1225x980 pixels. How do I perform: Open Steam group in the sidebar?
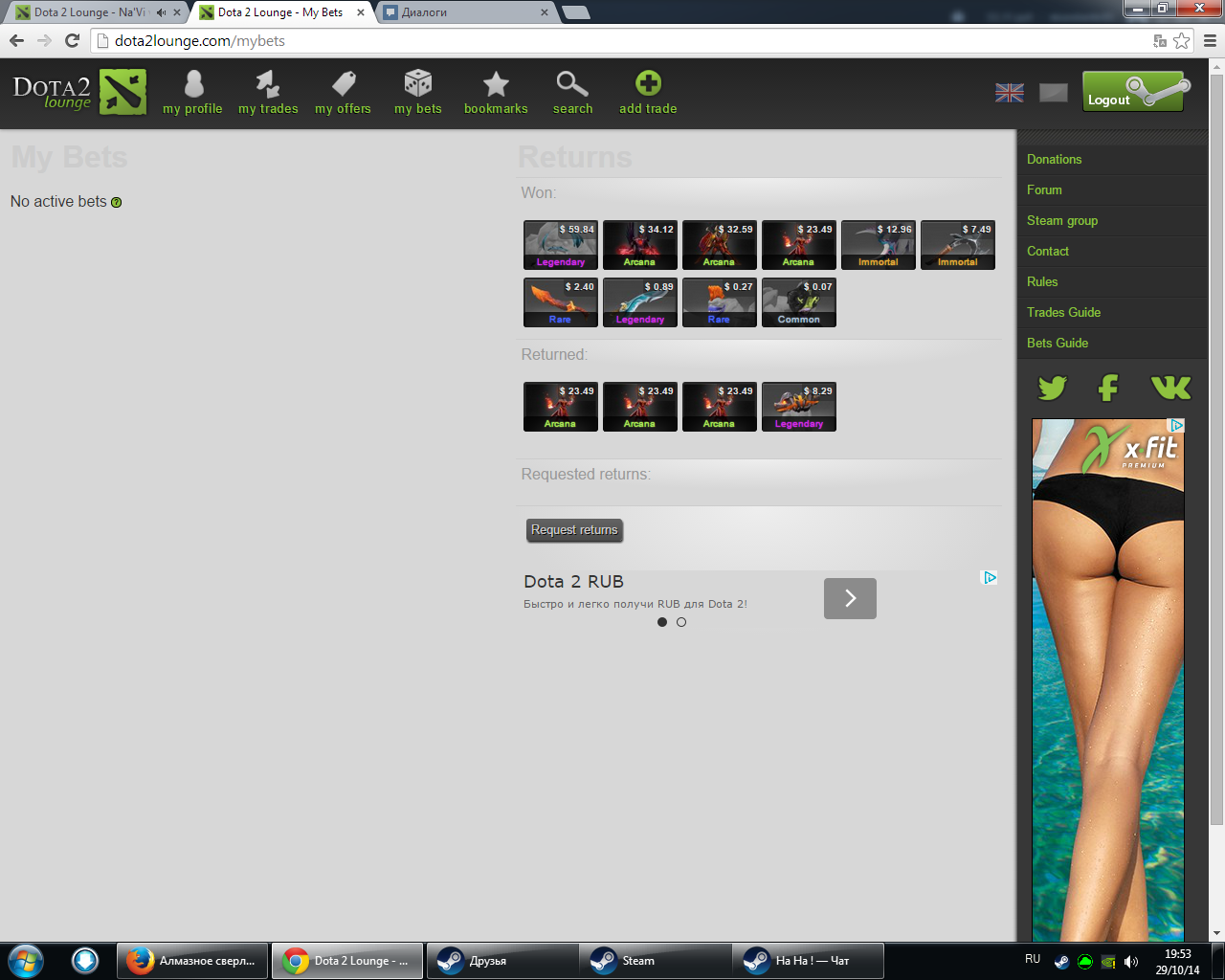coord(1112,221)
